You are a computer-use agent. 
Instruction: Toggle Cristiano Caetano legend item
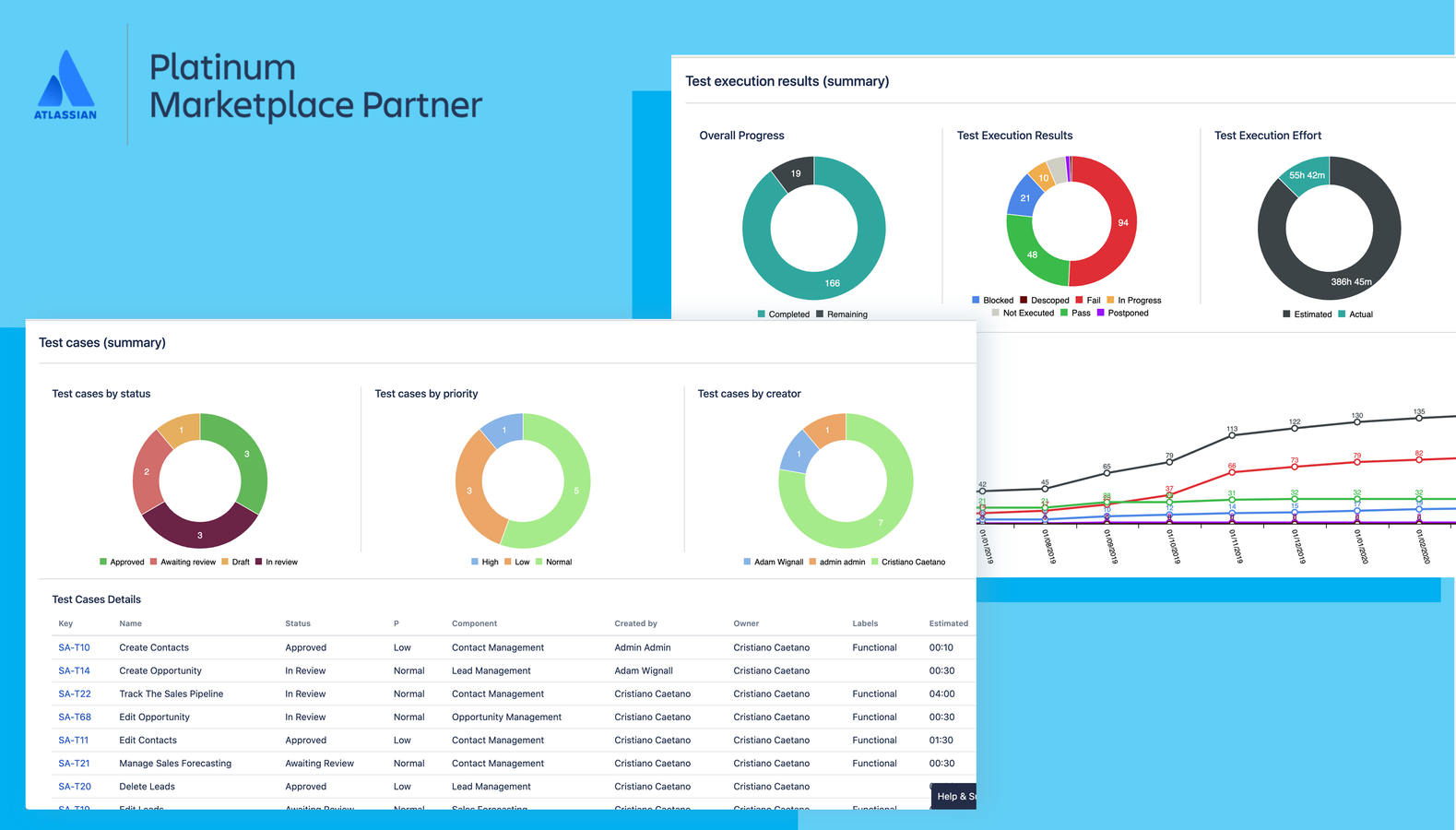click(x=908, y=562)
